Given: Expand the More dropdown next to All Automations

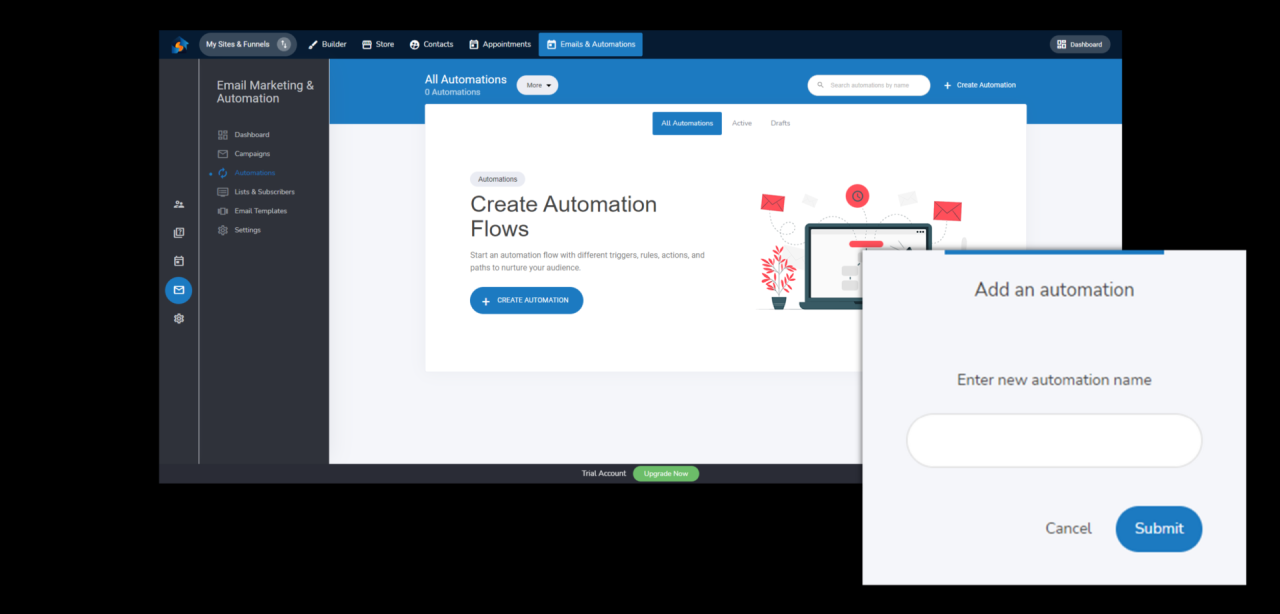Looking at the screenshot, I should coord(537,85).
